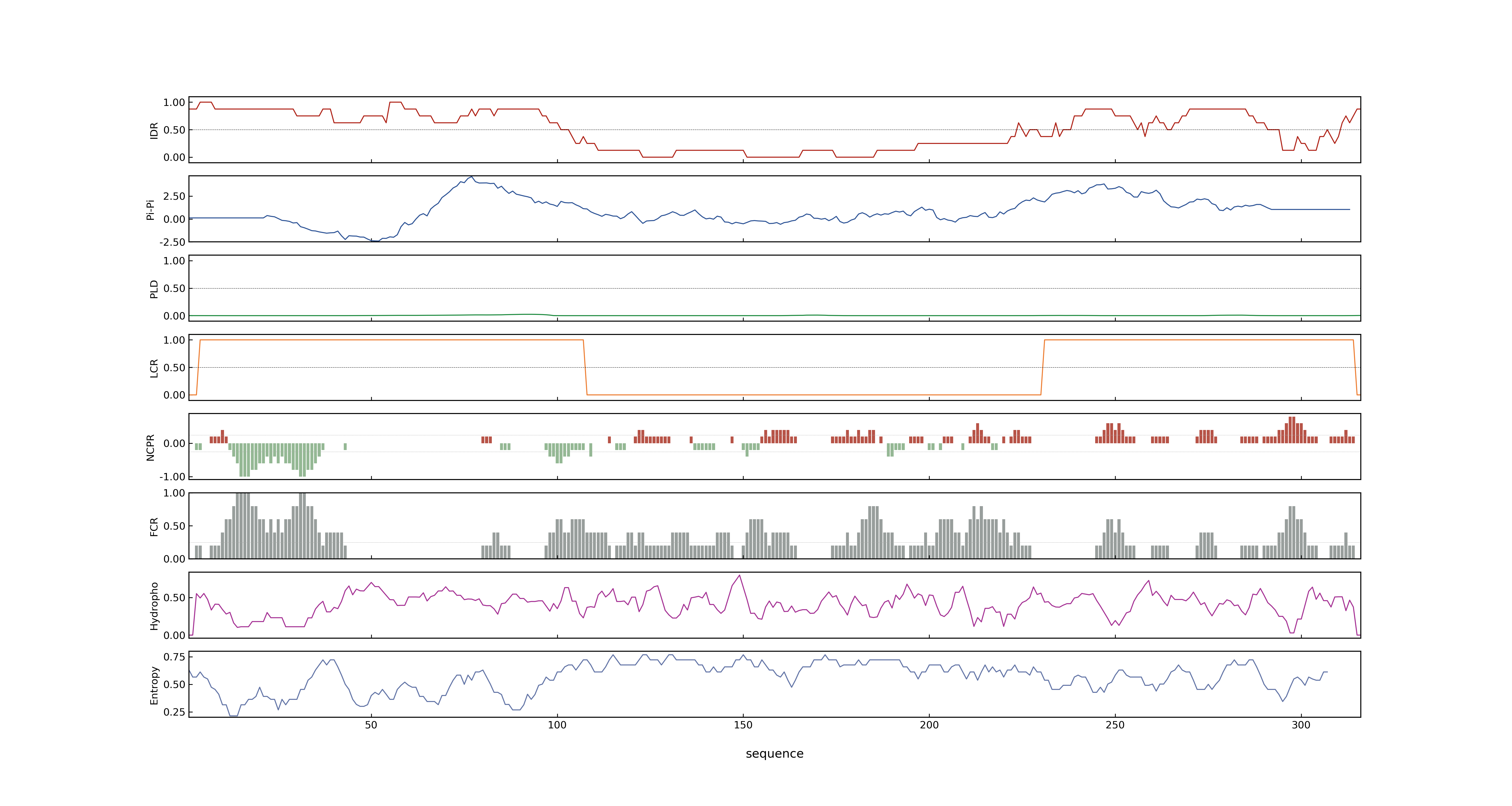This screenshot has height=806, width=1512.
Task: Click the NCPR y-axis label
Action: pyautogui.click(x=150, y=448)
